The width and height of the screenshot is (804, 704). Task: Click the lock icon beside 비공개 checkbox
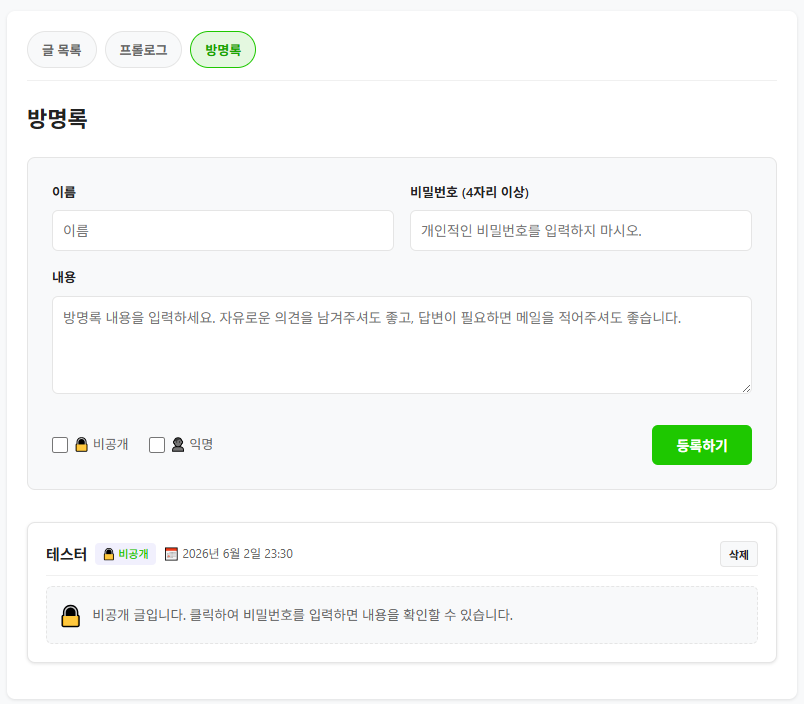pos(82,445)
